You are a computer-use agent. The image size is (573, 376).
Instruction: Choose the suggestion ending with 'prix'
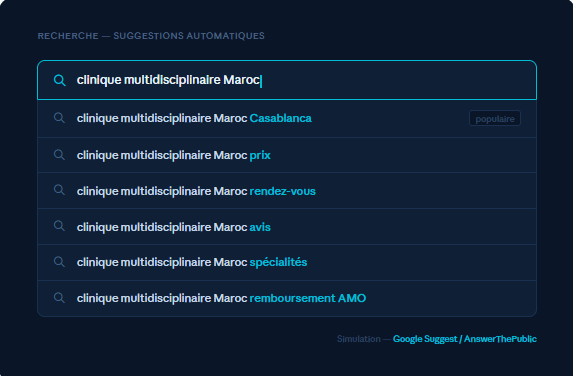(287, 155)
